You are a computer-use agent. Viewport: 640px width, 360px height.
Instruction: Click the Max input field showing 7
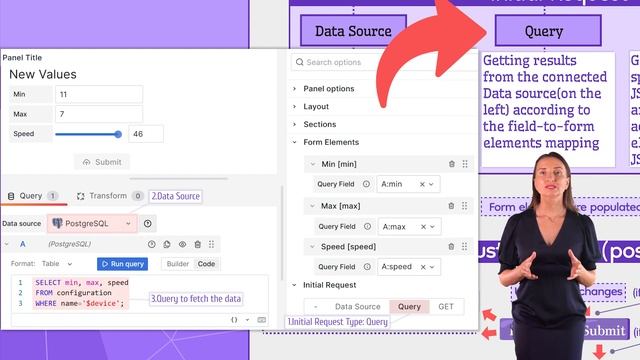coord(99,114)
